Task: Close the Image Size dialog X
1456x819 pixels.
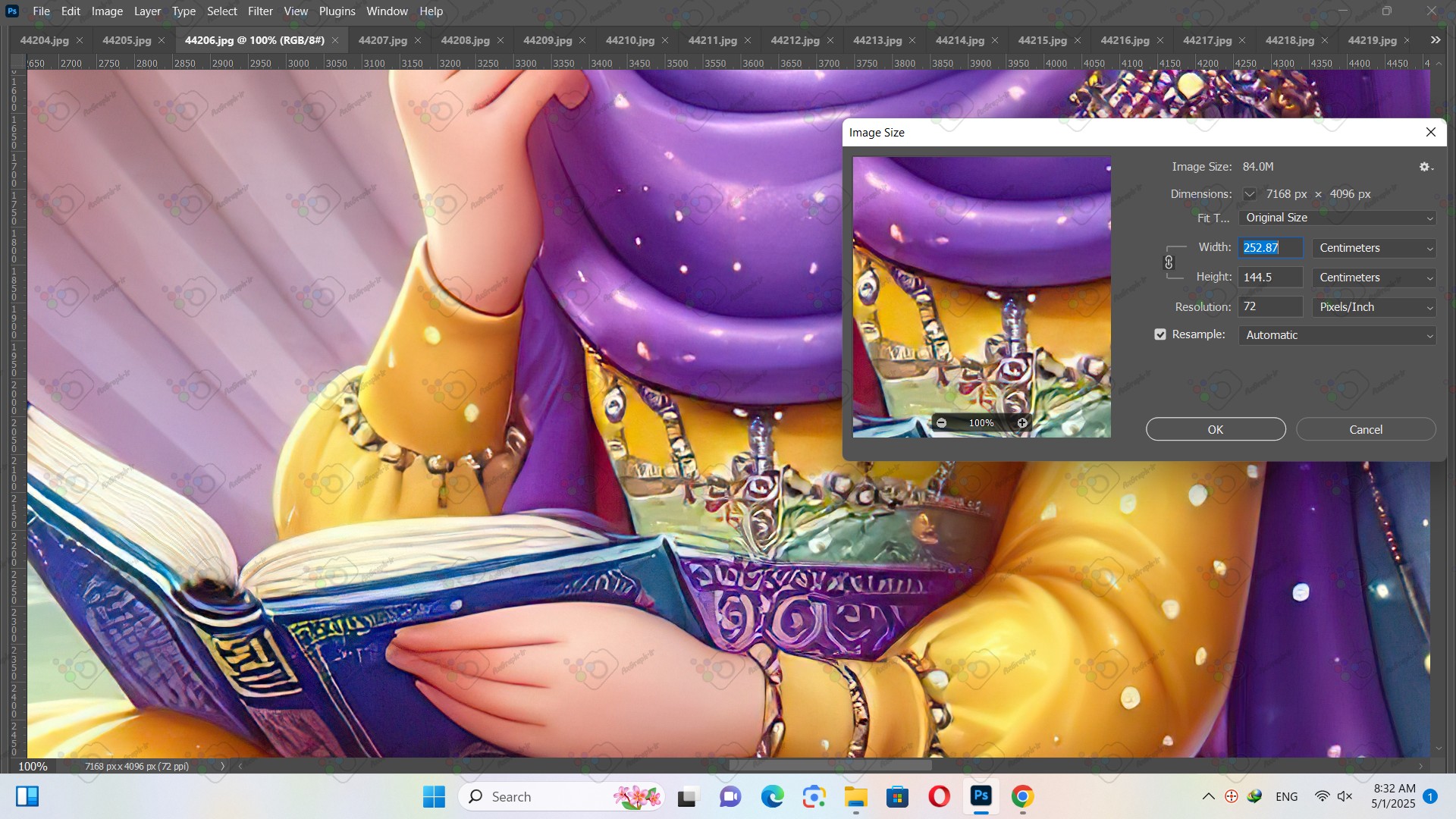Action: [1431, 132]
